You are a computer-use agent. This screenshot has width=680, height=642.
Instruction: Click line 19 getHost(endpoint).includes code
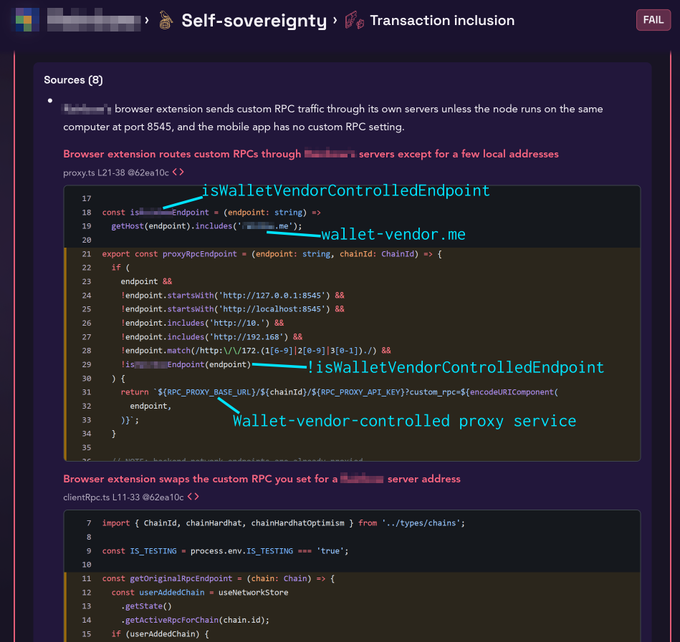[206, 226]
